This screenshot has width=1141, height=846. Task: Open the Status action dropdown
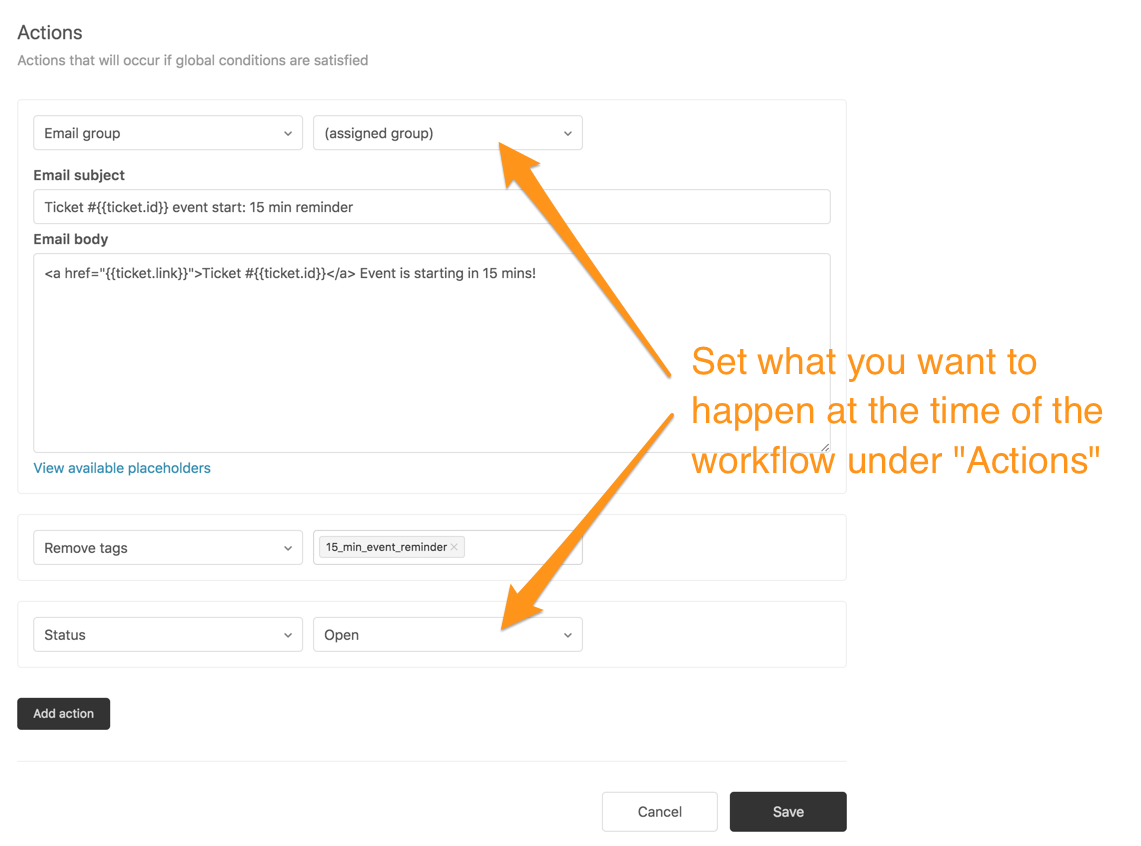pyautogui.click(x=167, y=635)
